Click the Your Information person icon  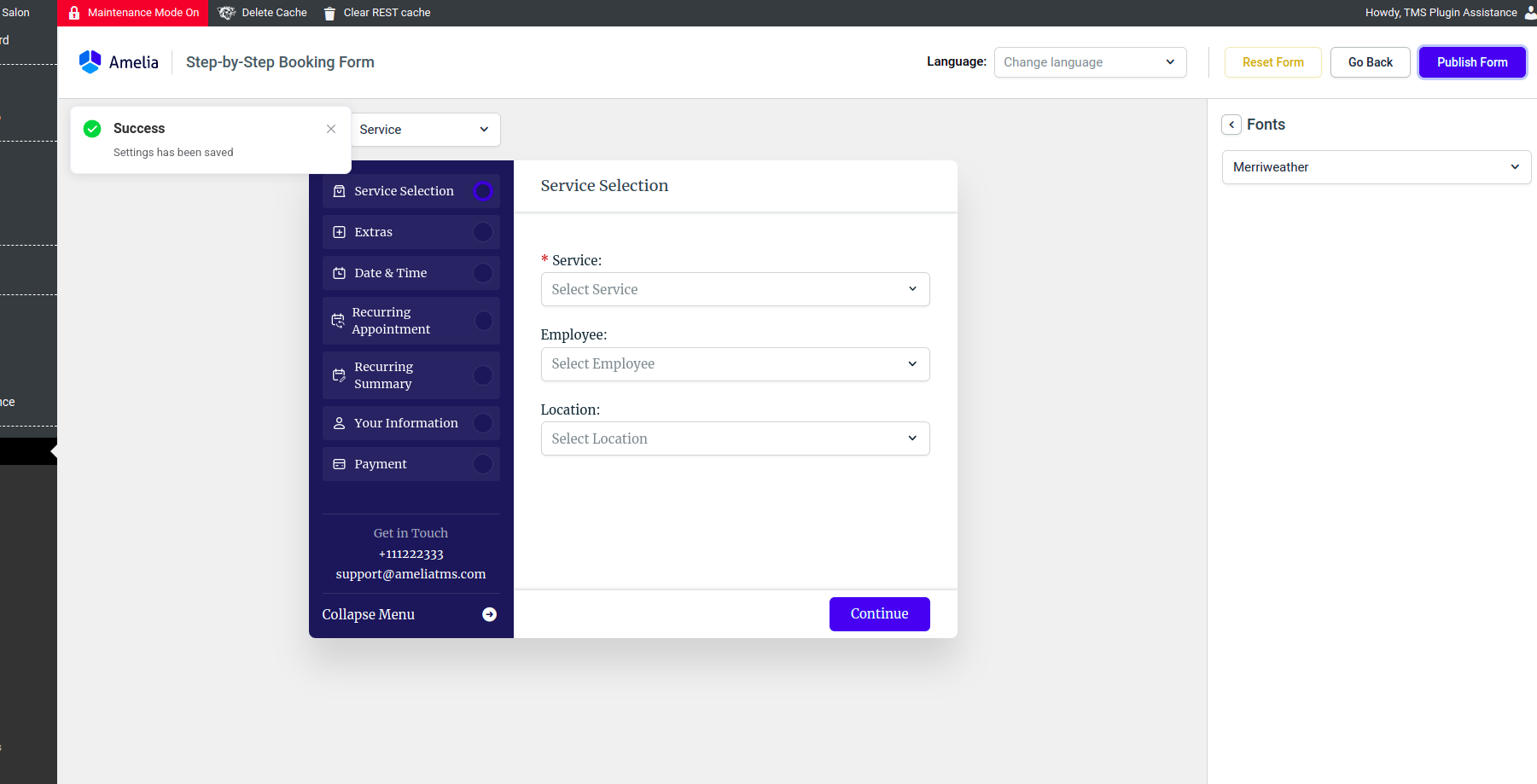[340, 423]
